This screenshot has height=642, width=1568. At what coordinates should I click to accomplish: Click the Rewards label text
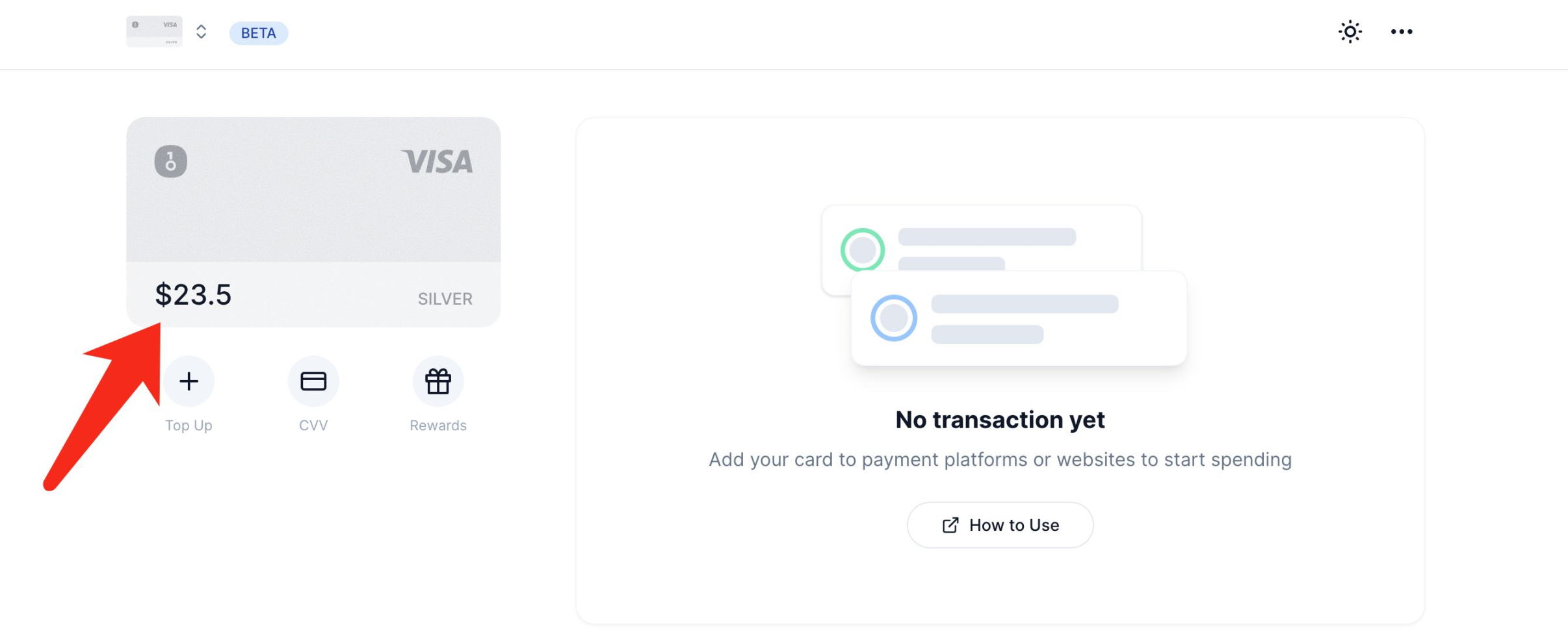tap(438, 426)
